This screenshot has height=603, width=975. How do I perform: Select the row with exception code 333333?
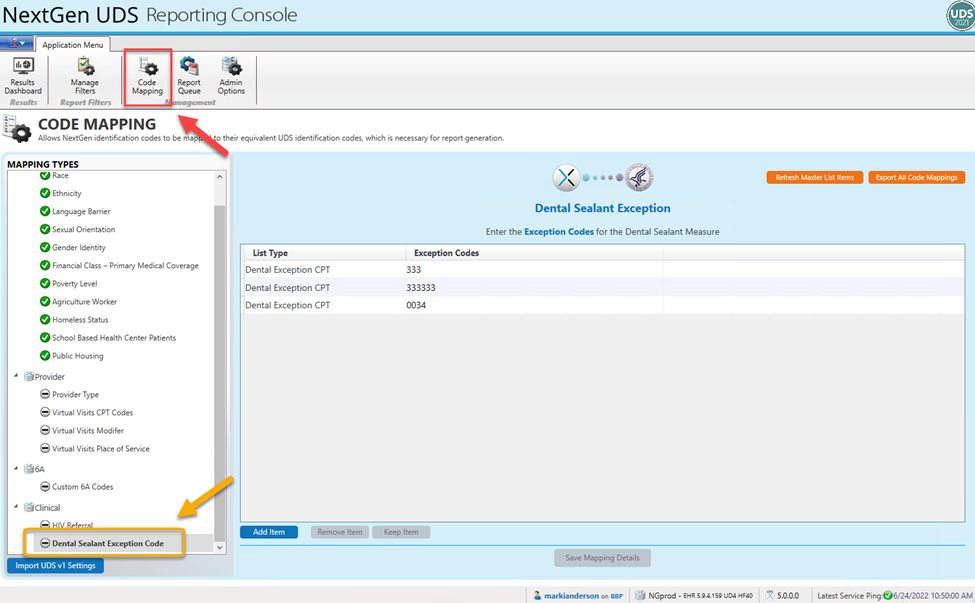click(602, 288)
